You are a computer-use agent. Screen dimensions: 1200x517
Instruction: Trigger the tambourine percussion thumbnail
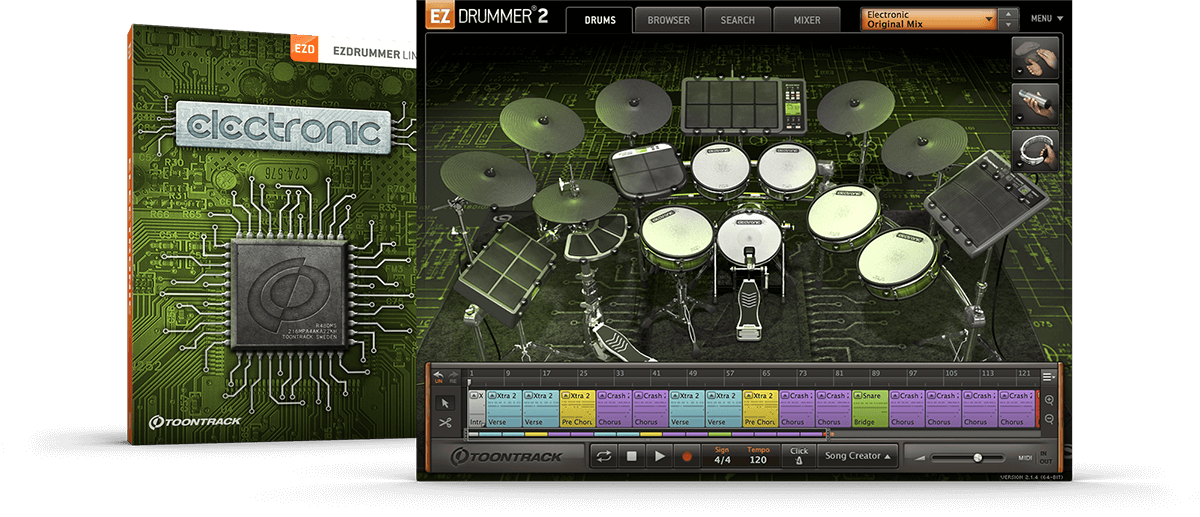[x=1036, y=150]
